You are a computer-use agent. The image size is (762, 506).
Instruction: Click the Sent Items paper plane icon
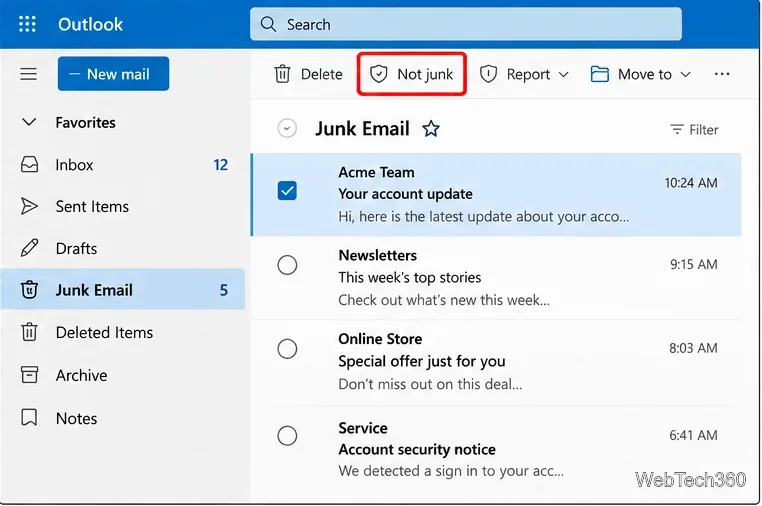coord(29,206)
